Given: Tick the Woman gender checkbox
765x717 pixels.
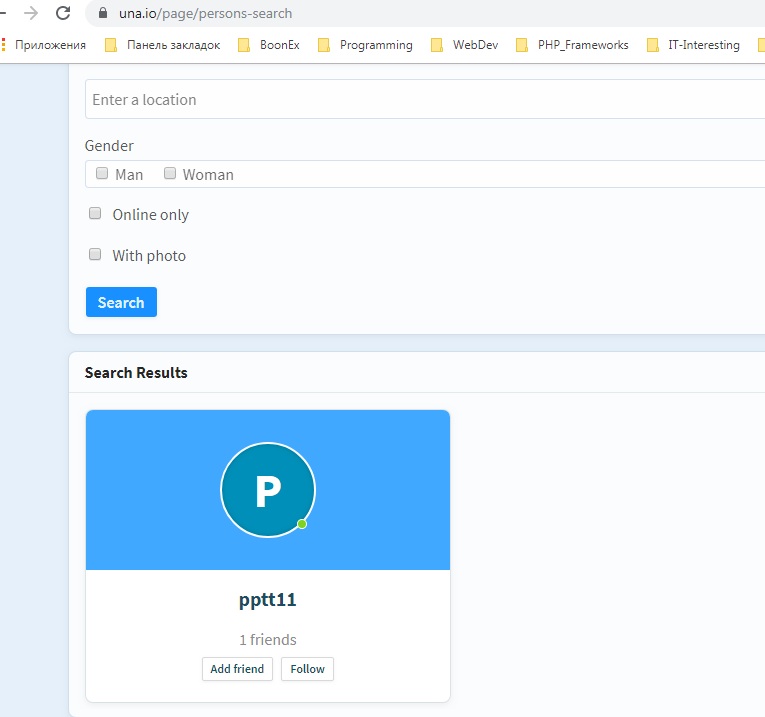Looking at the screenshot, I should point(170,173).
